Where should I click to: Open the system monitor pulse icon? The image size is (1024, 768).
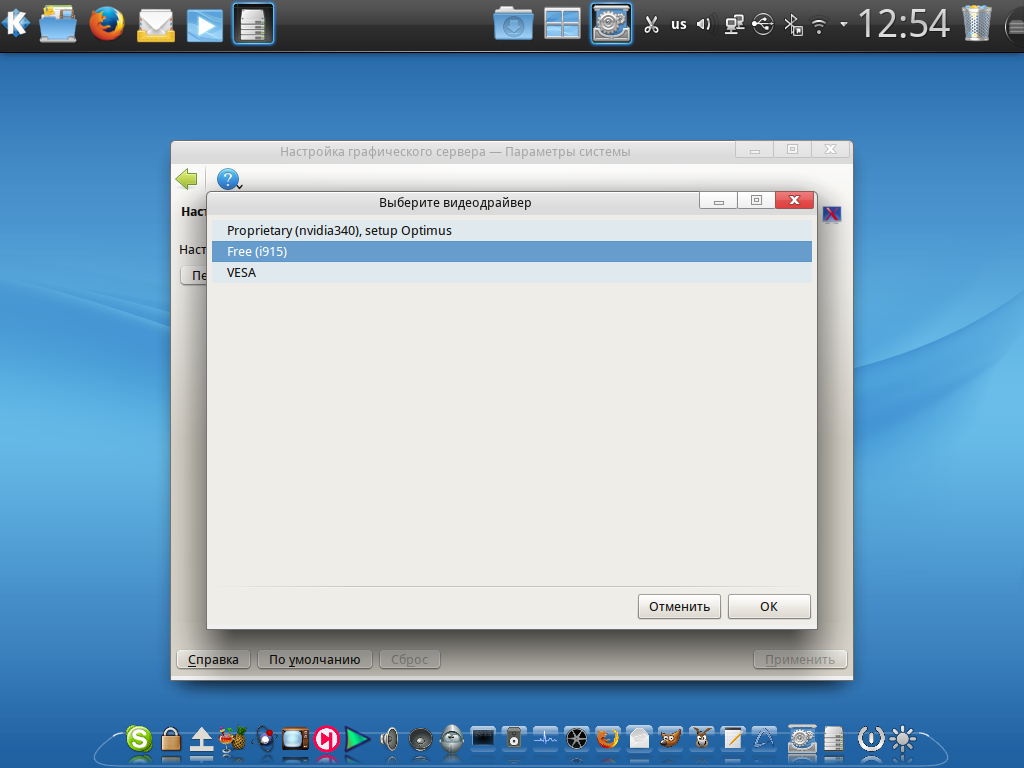point(545,739)
